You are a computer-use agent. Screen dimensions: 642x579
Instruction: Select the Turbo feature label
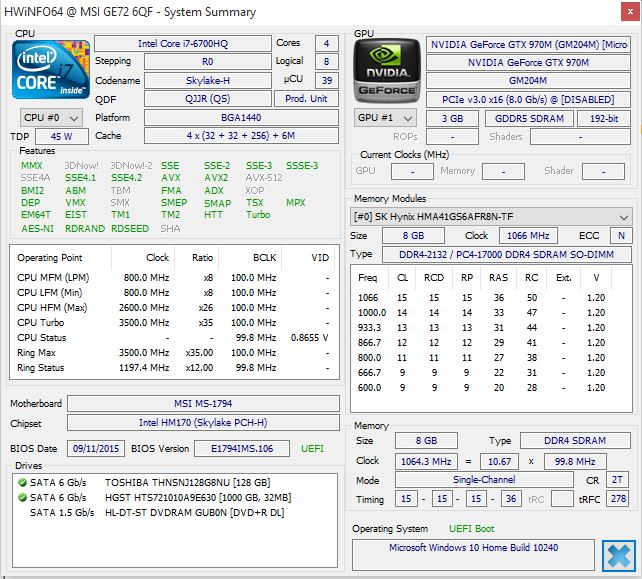(258, 215)
